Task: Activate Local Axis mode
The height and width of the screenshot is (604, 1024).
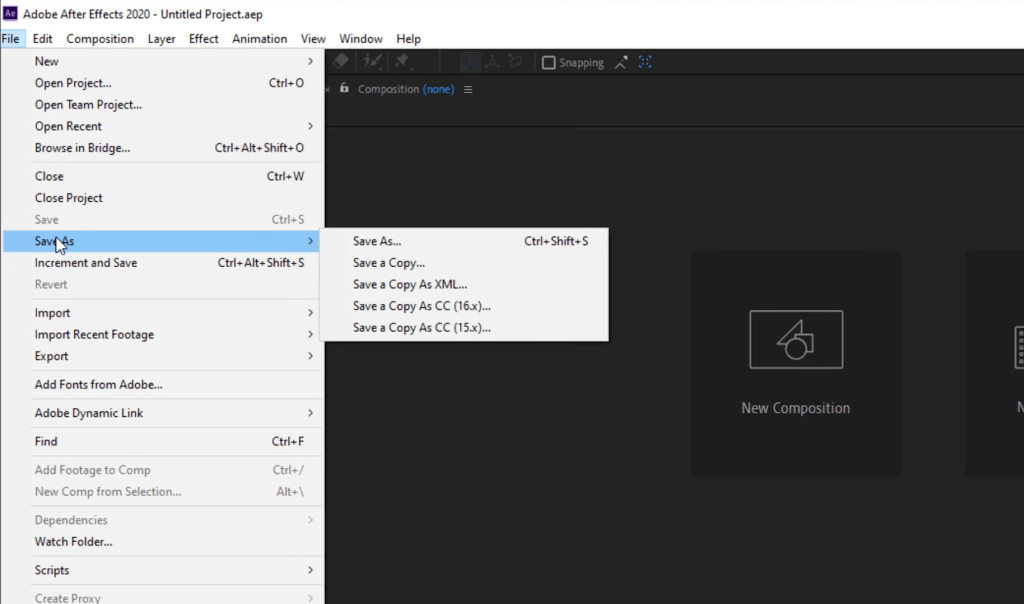Action: 470,61
